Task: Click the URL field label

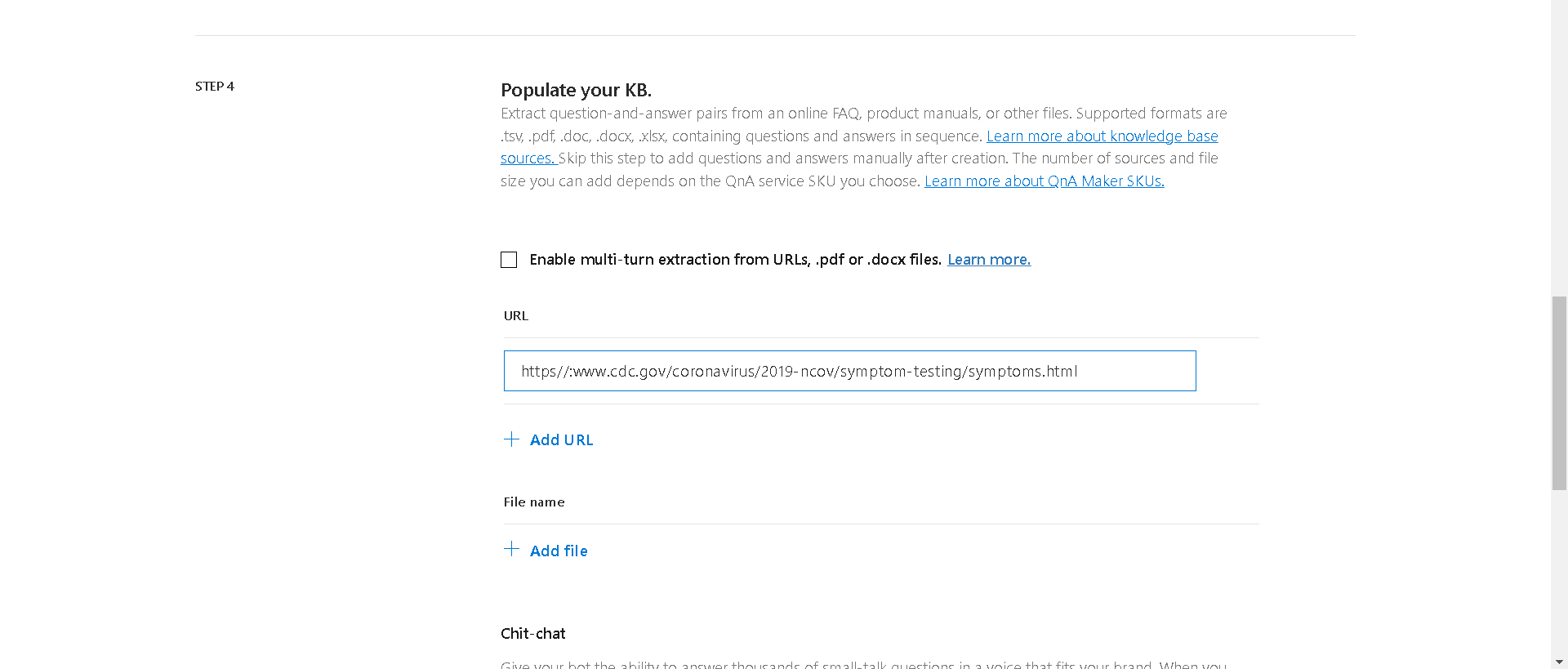Action: 515,315
